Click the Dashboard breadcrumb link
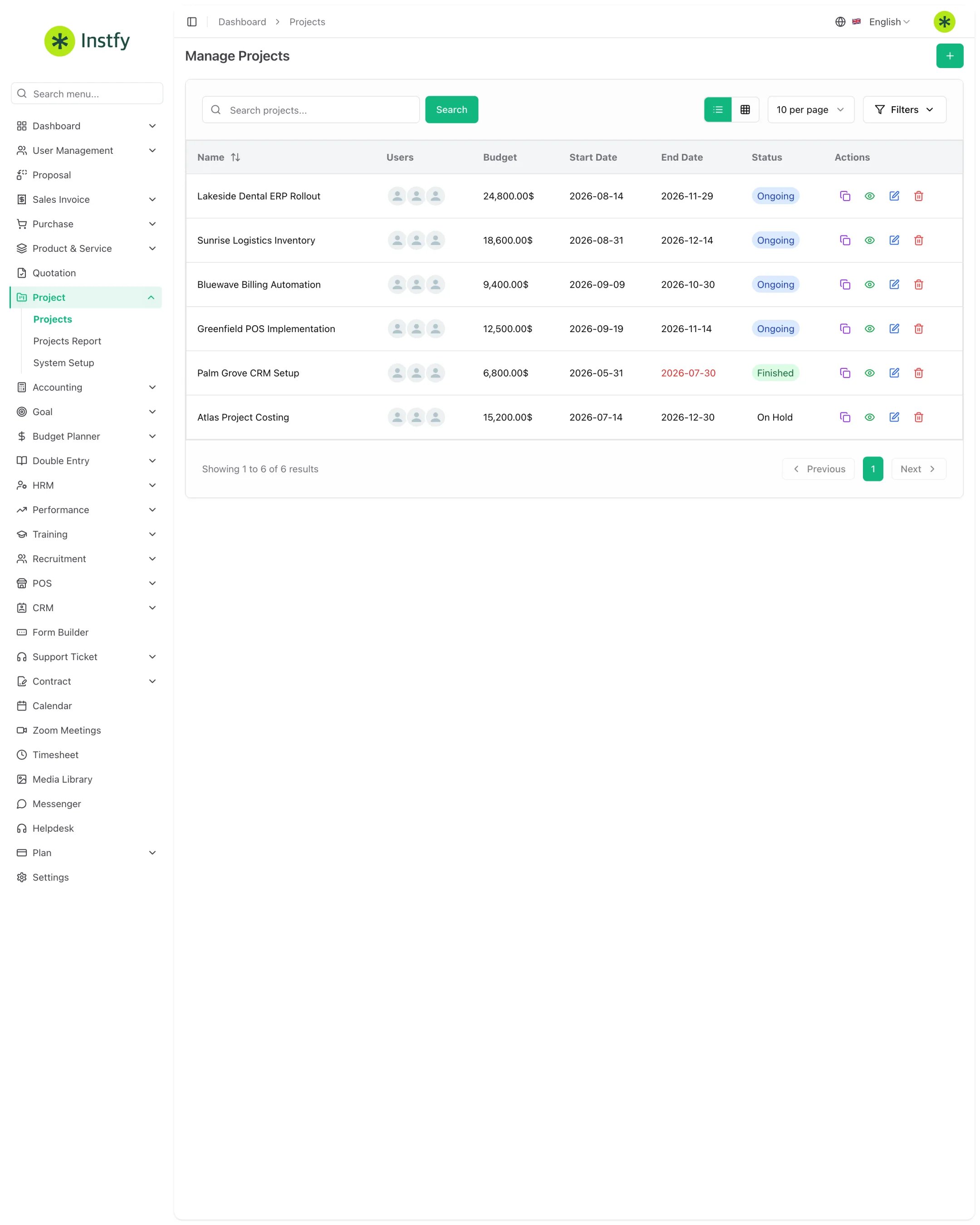 242,22
